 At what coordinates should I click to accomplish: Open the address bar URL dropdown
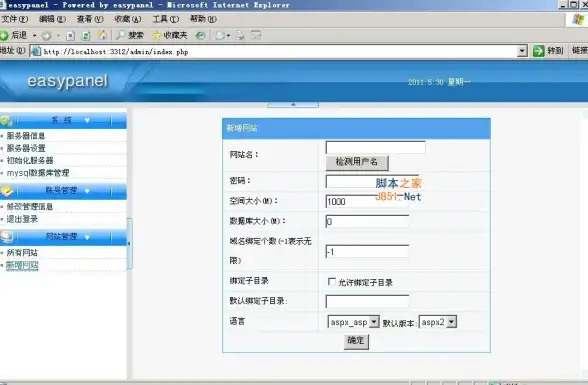tap(522, 51)
